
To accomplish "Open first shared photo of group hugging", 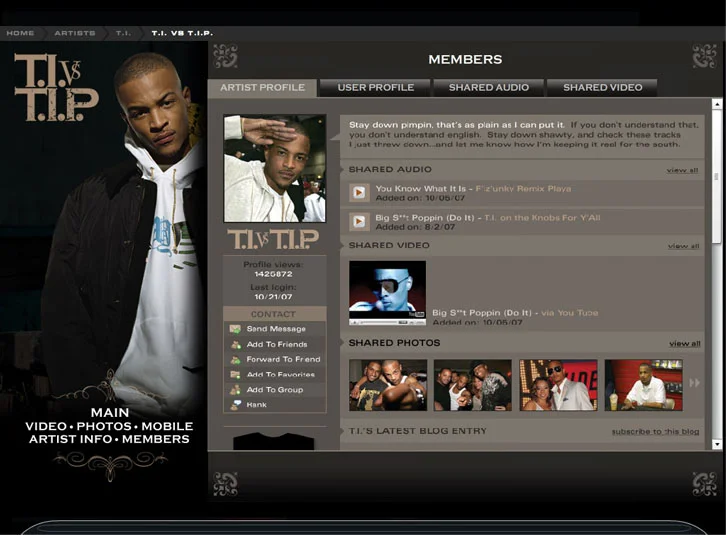I will (x=388, y=385).
